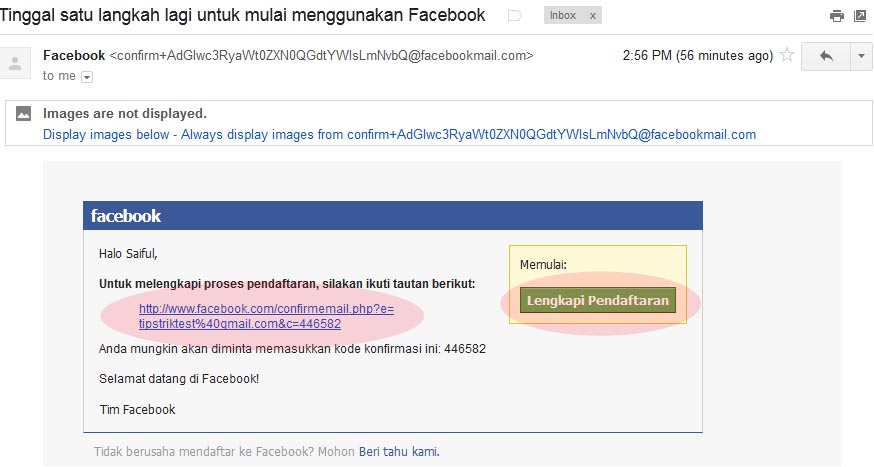Image resolution: width=874 pixels, height=467 pixels.
Task: Click the images not displayed picture icon
Action: tap(23, 113)
